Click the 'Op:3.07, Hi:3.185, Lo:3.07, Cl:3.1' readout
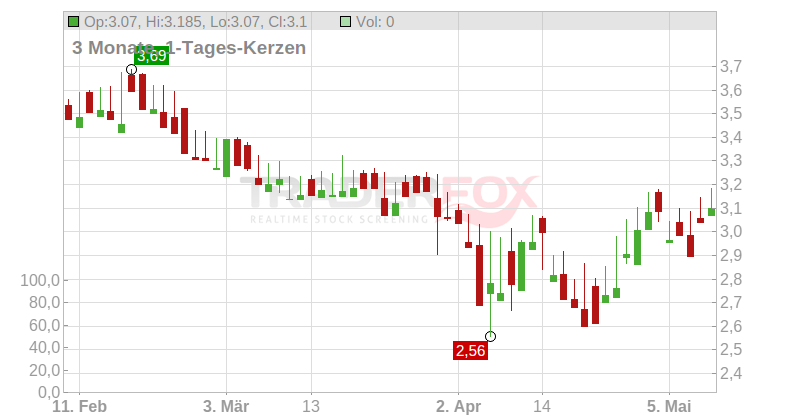 [x=195, y=22]
